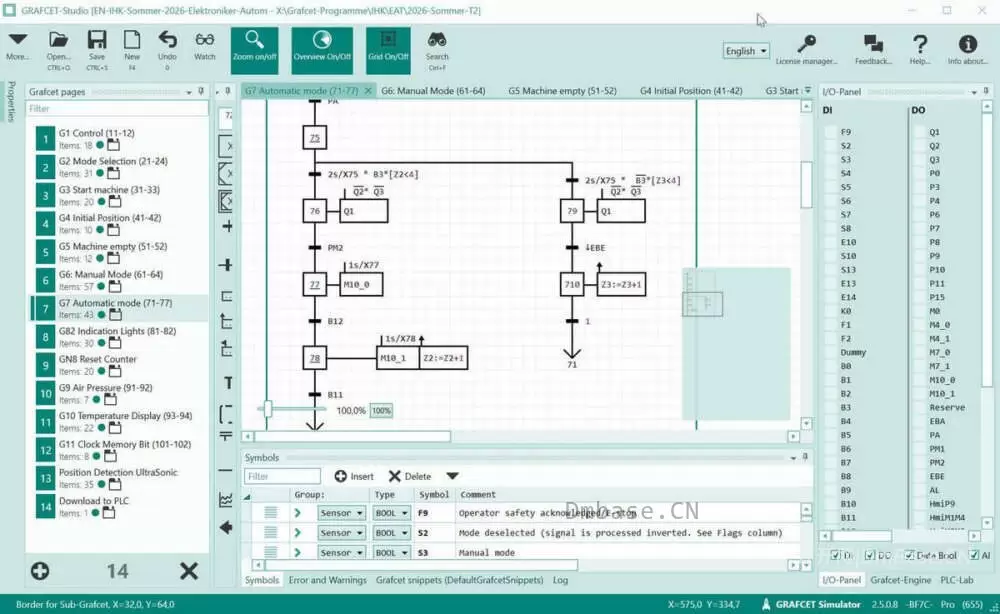Select the horizontal line tool
Screen dimensions: 1000x614
pyautogui.click(x=226, y=471)
